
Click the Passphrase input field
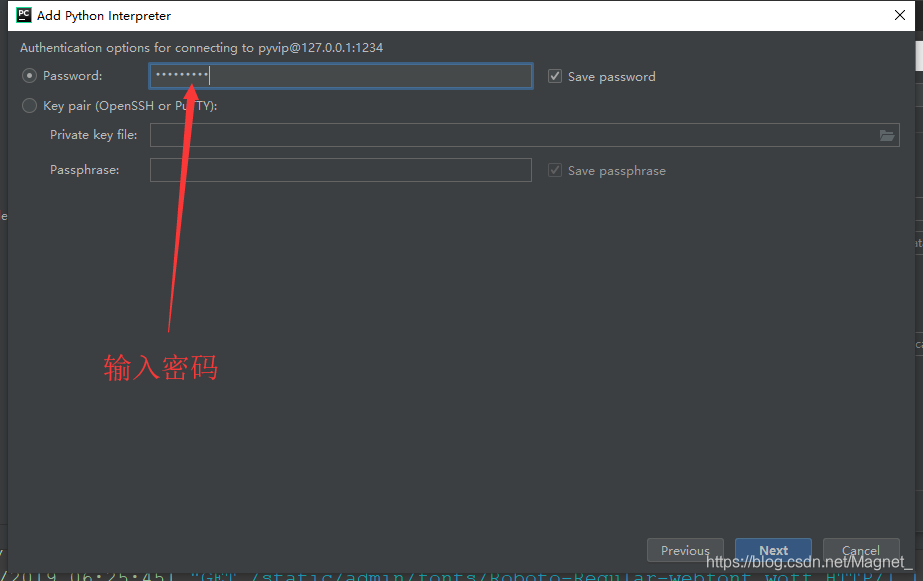pyautogui.click(x=341, y=170)
